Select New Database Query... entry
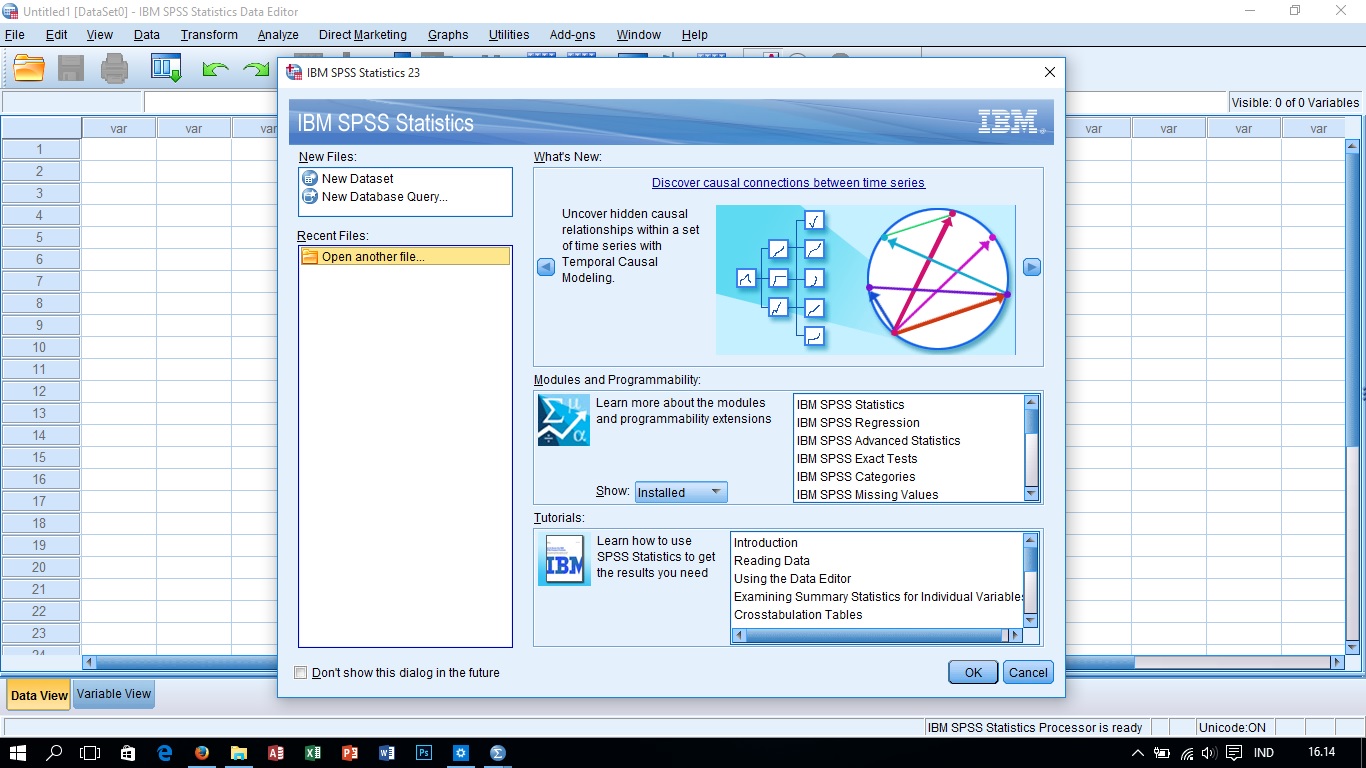Image resolution: width=1366 pixels, height=768 pixels. click(x=385, y=197)
